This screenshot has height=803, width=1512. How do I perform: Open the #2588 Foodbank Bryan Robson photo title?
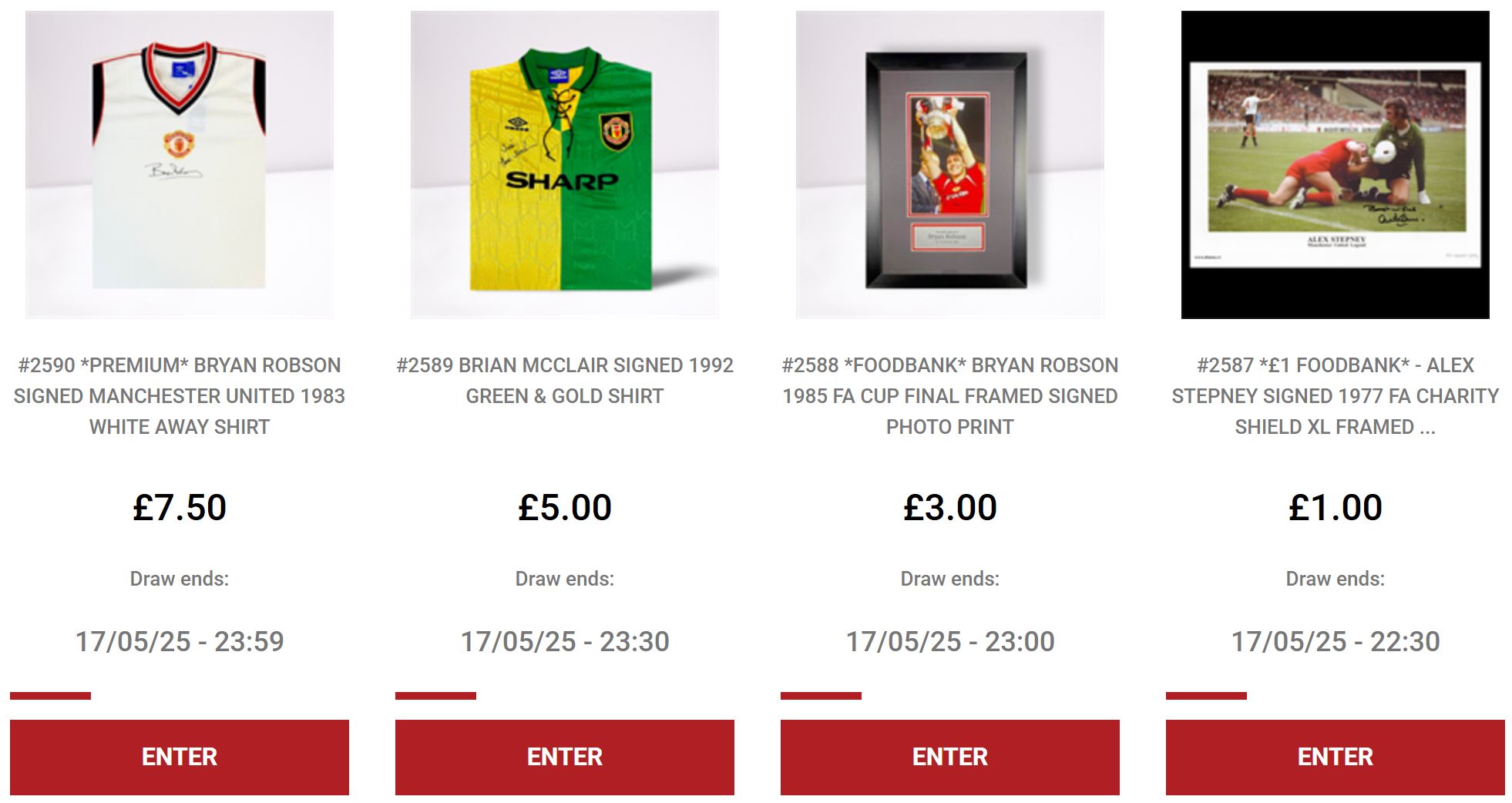click(949, 396)
